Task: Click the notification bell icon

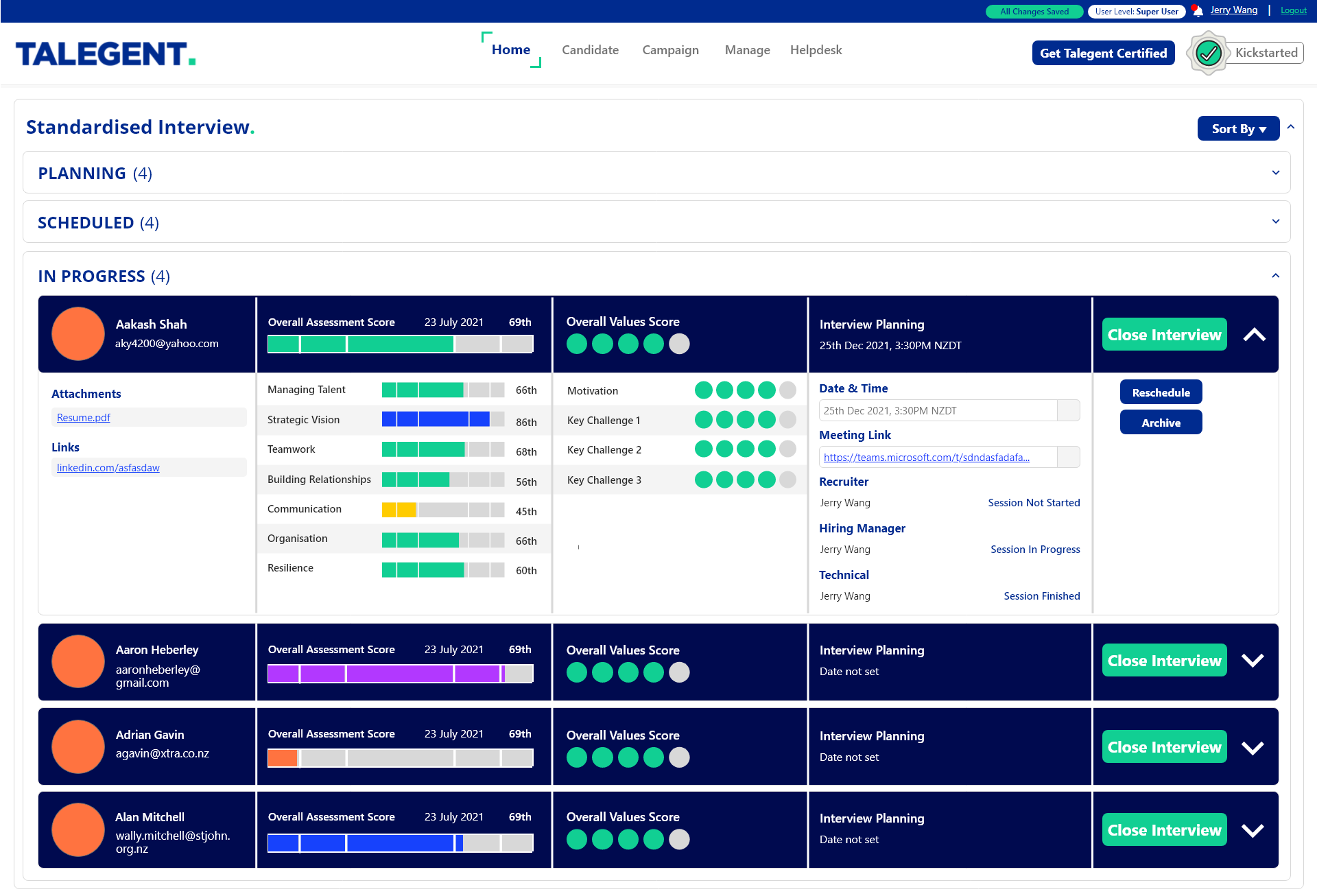Action: point(1198,11)
